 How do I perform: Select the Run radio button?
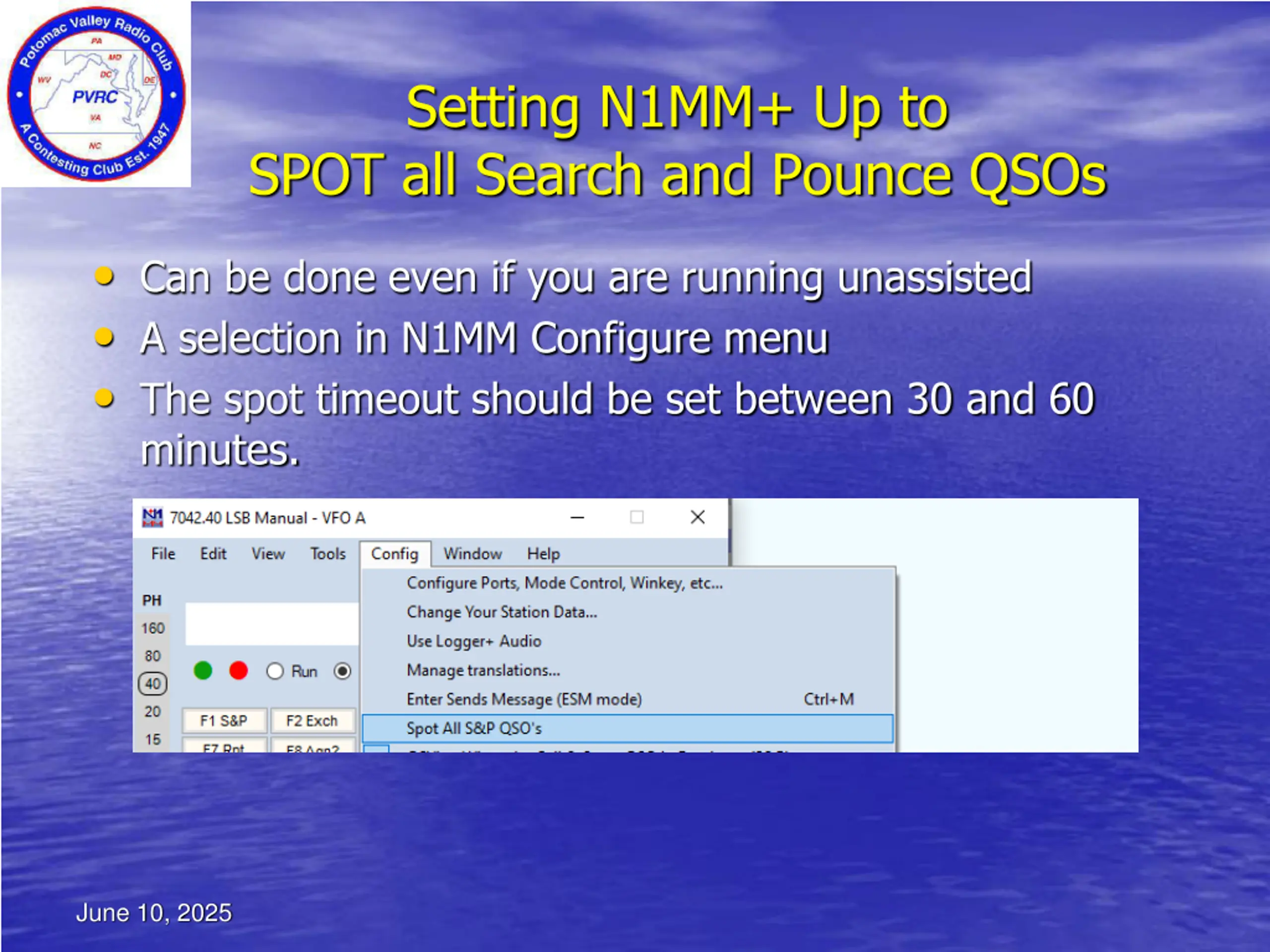[x=275, y=671]
